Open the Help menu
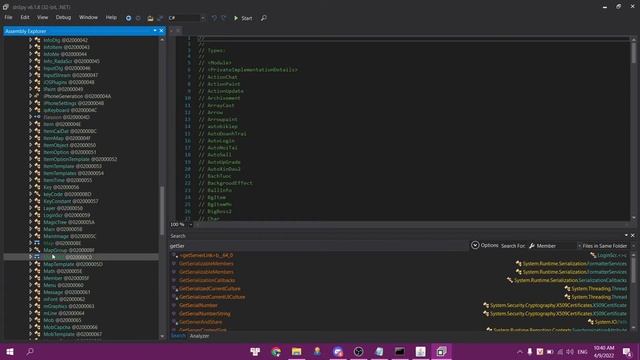 (x=111, y=18)
